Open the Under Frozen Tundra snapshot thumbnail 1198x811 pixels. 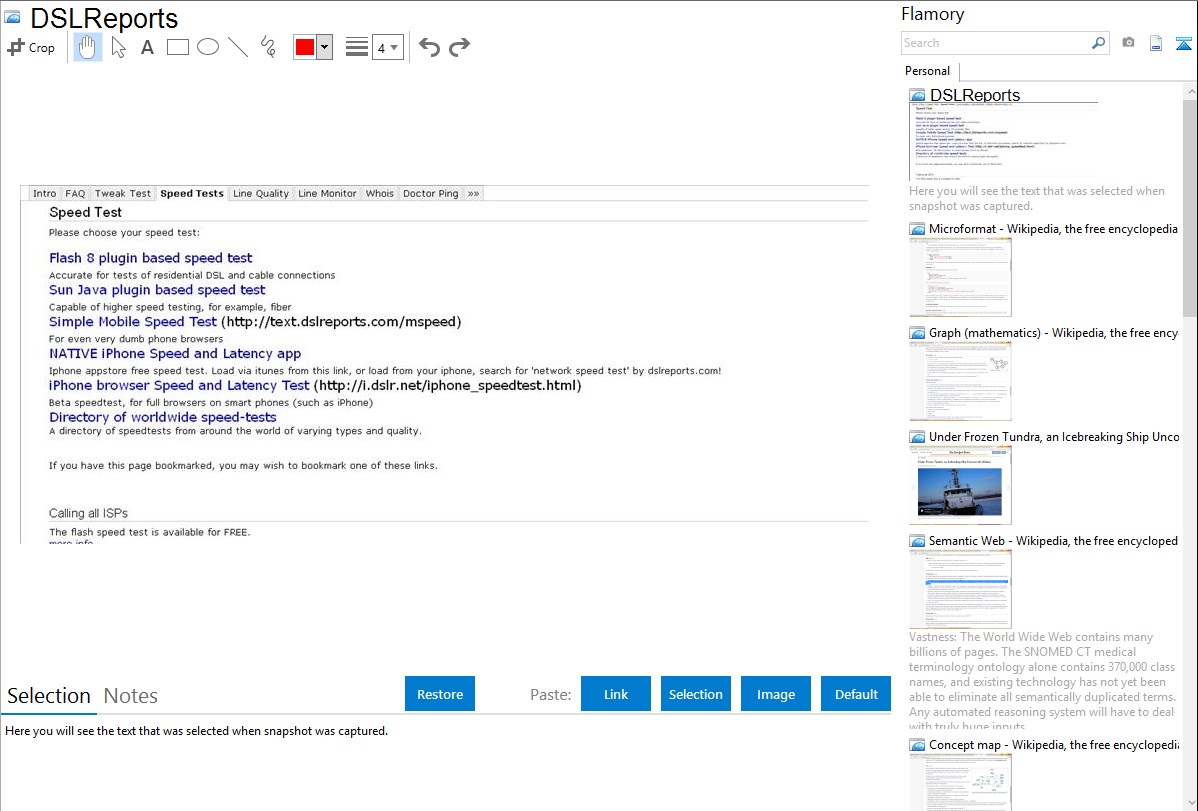(x=960, y=485)
